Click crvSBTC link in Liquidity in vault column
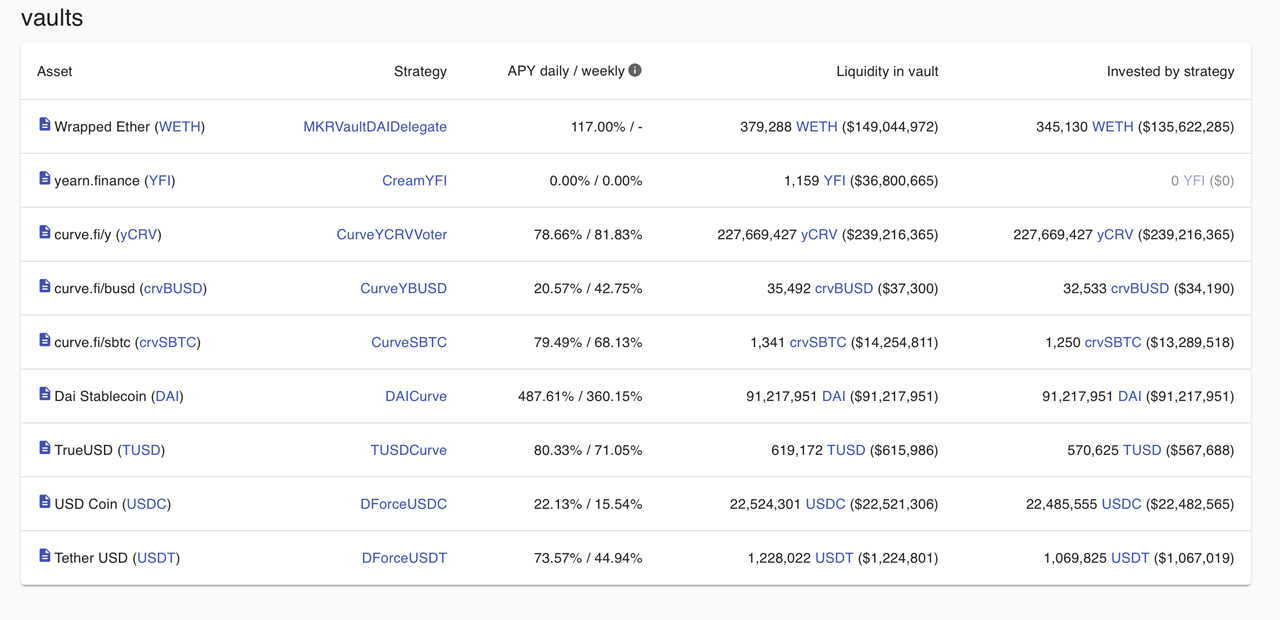The width and height of the screenshot is (1280, 620). [818, 343]
